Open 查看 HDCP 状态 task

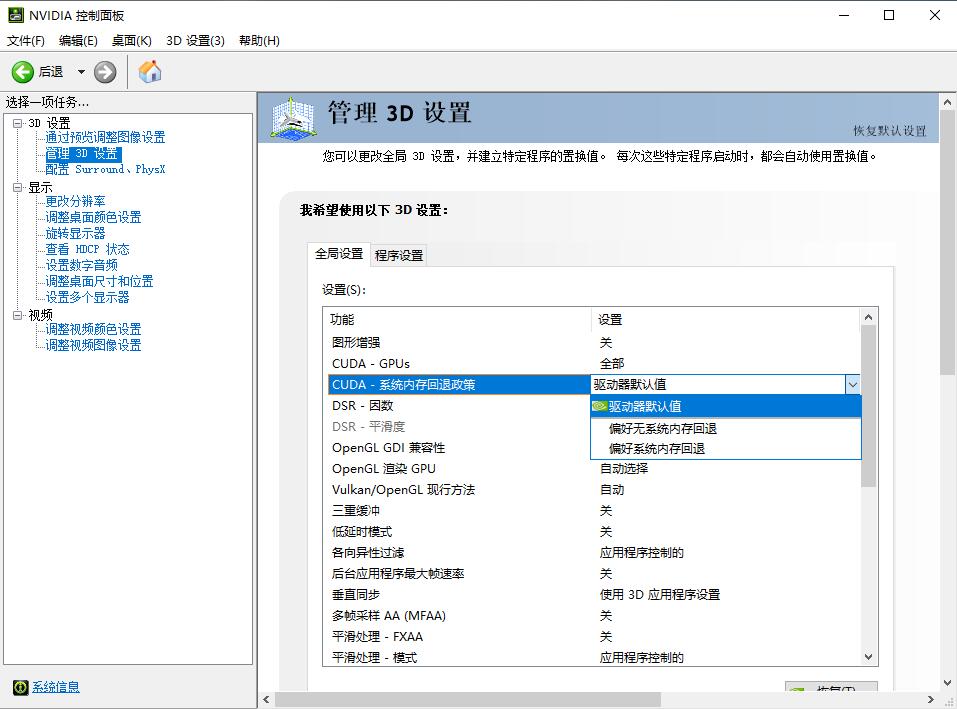tap(87, 249)
